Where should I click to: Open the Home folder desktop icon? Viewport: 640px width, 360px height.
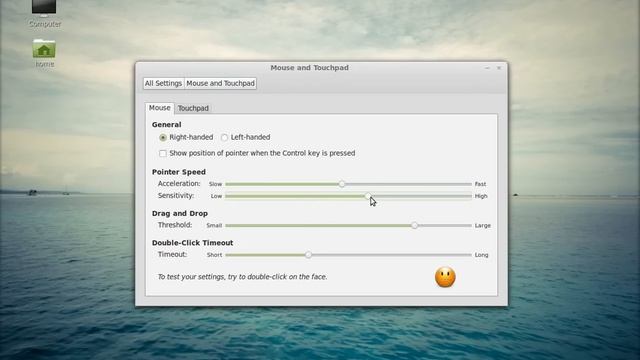(x=44, y=53)
